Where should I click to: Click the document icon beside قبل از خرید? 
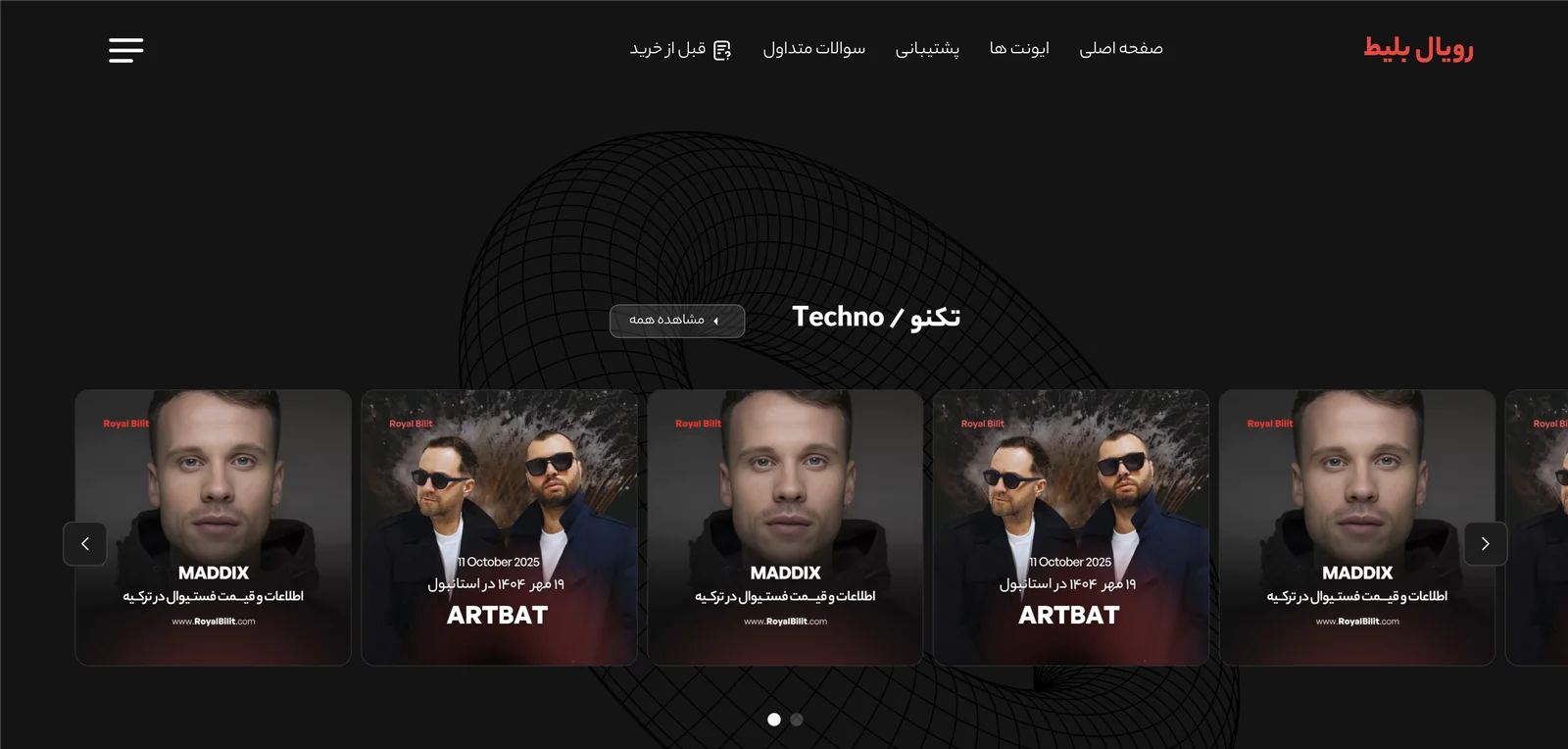point(722,50)
